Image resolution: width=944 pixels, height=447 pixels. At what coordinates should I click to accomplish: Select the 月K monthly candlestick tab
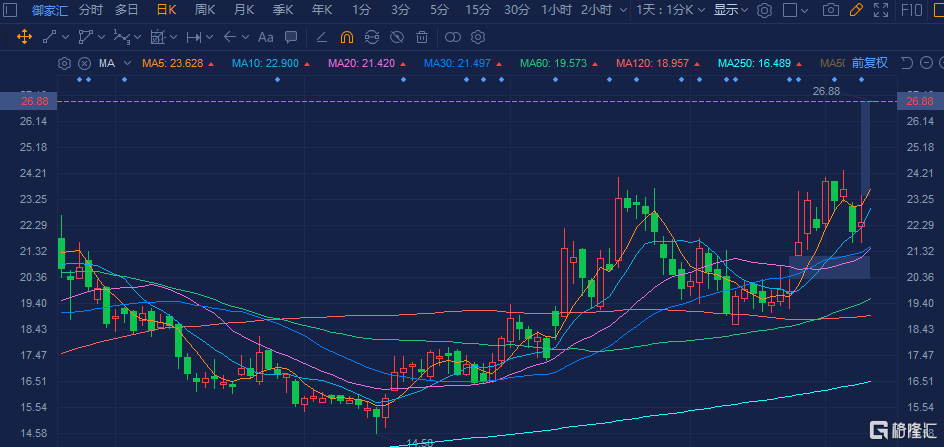(244, 10)
